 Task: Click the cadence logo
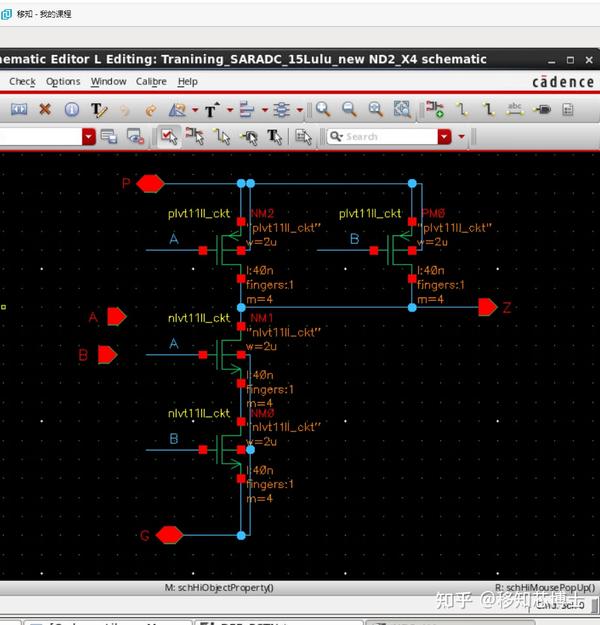[563, 82]
